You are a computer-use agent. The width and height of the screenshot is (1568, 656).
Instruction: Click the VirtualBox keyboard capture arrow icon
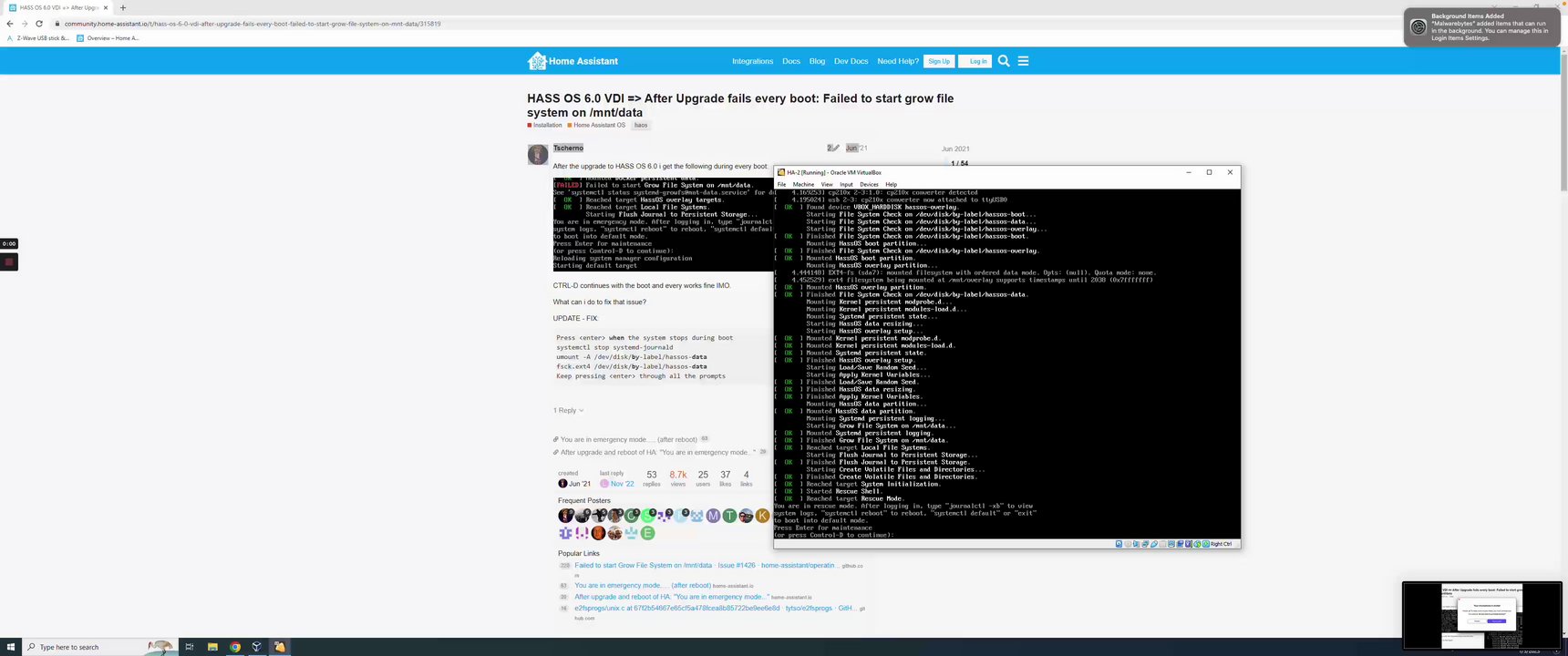[1206, 544]
